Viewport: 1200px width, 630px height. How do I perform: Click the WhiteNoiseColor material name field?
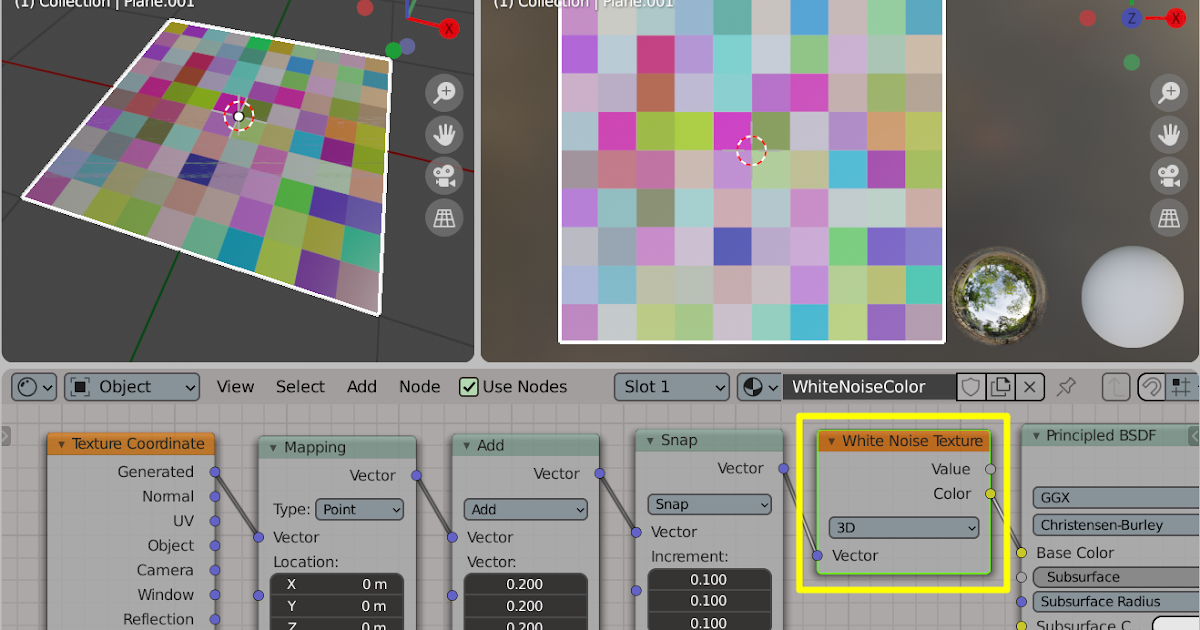pos(869,387)
